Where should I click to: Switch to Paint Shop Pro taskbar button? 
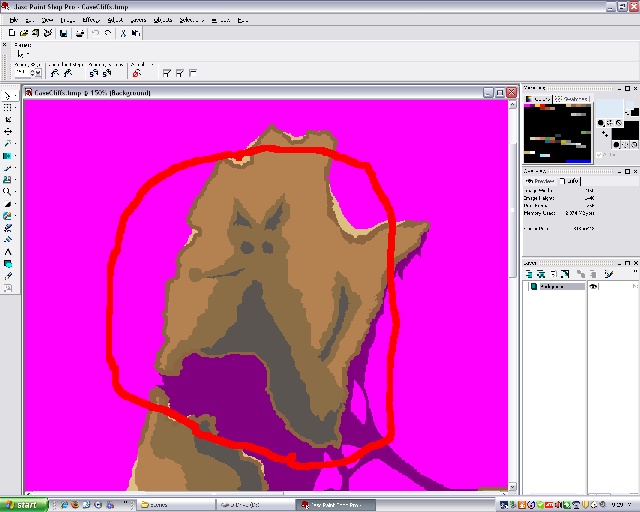pos(330,505)
